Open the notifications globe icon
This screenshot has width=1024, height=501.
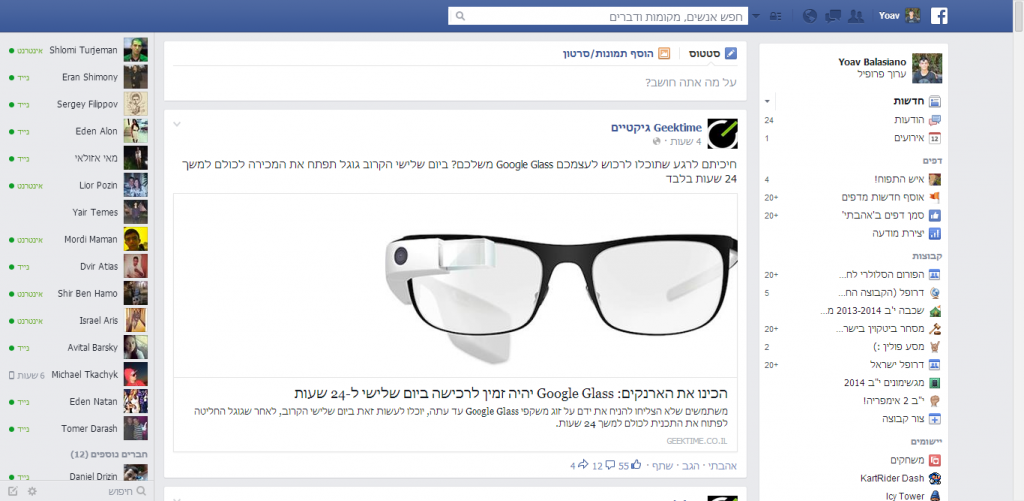[x=810, y=16]
